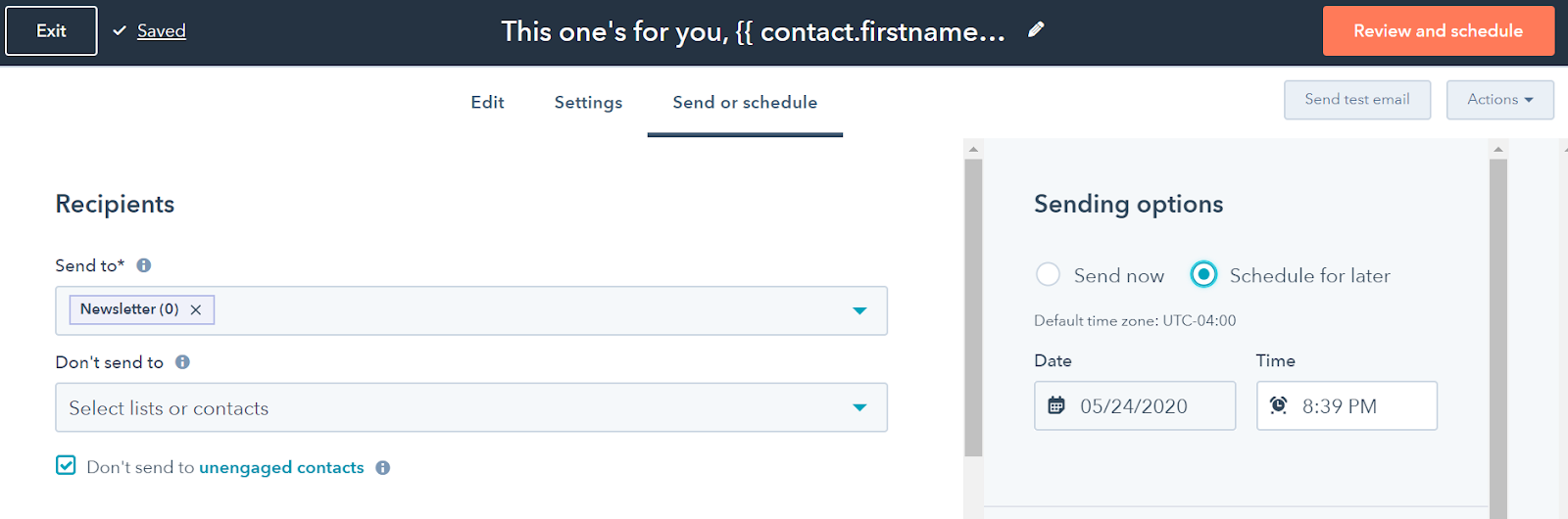The height and width of the screenshot is (519, 1568).
Task: Click the checkmark icon next to Saved
Action: pos(120,31)
